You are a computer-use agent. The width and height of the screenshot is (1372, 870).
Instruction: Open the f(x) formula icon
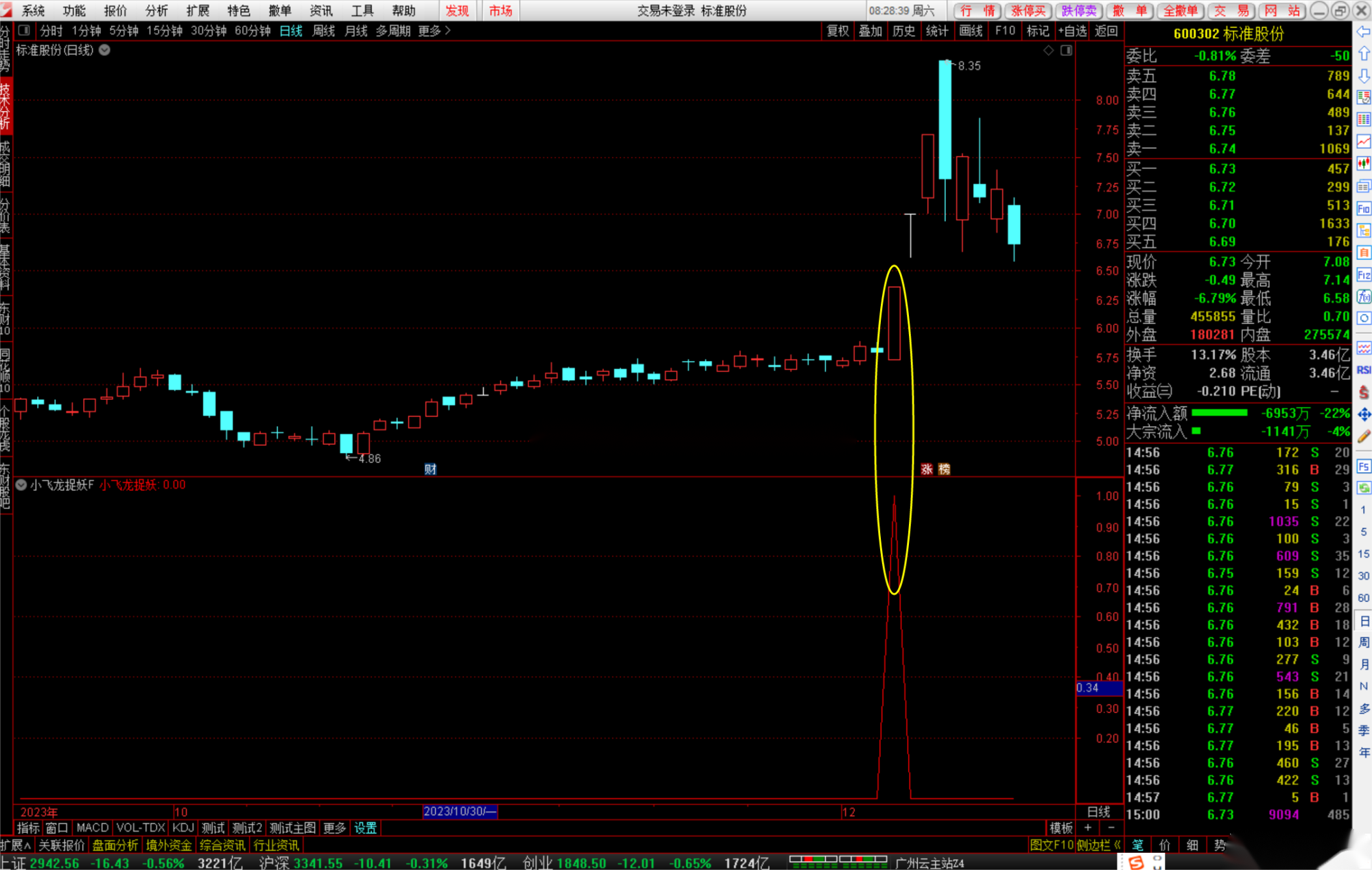pyautogui.click(x=1364, y=297)
